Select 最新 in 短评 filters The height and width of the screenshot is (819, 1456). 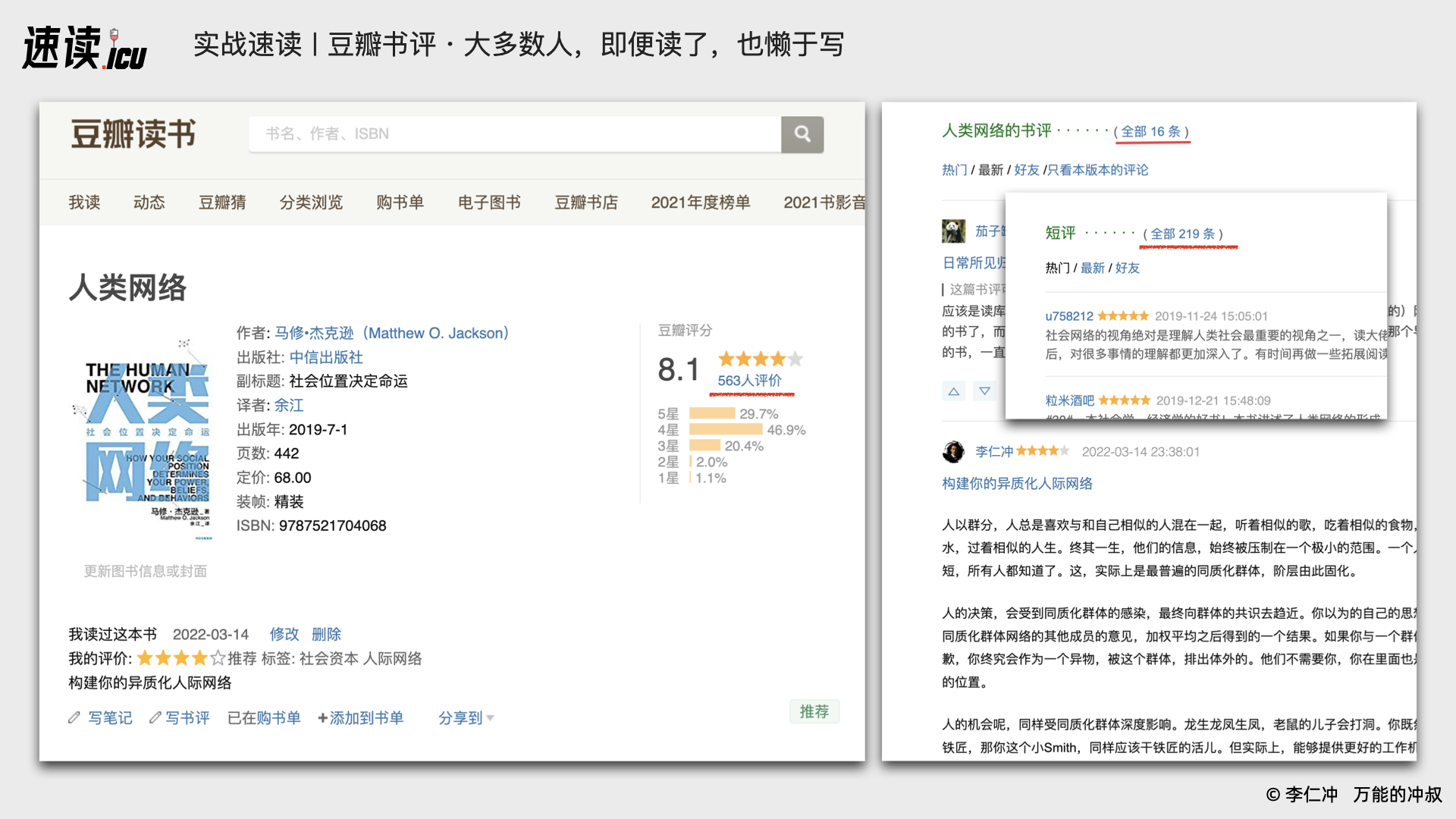click(x=1092, y=268)
